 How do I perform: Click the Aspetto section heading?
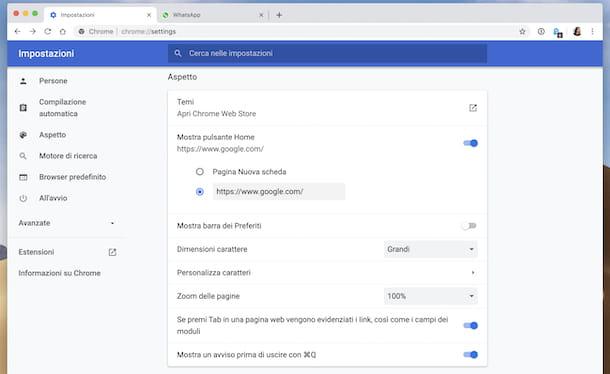click(x=182, y=77)
